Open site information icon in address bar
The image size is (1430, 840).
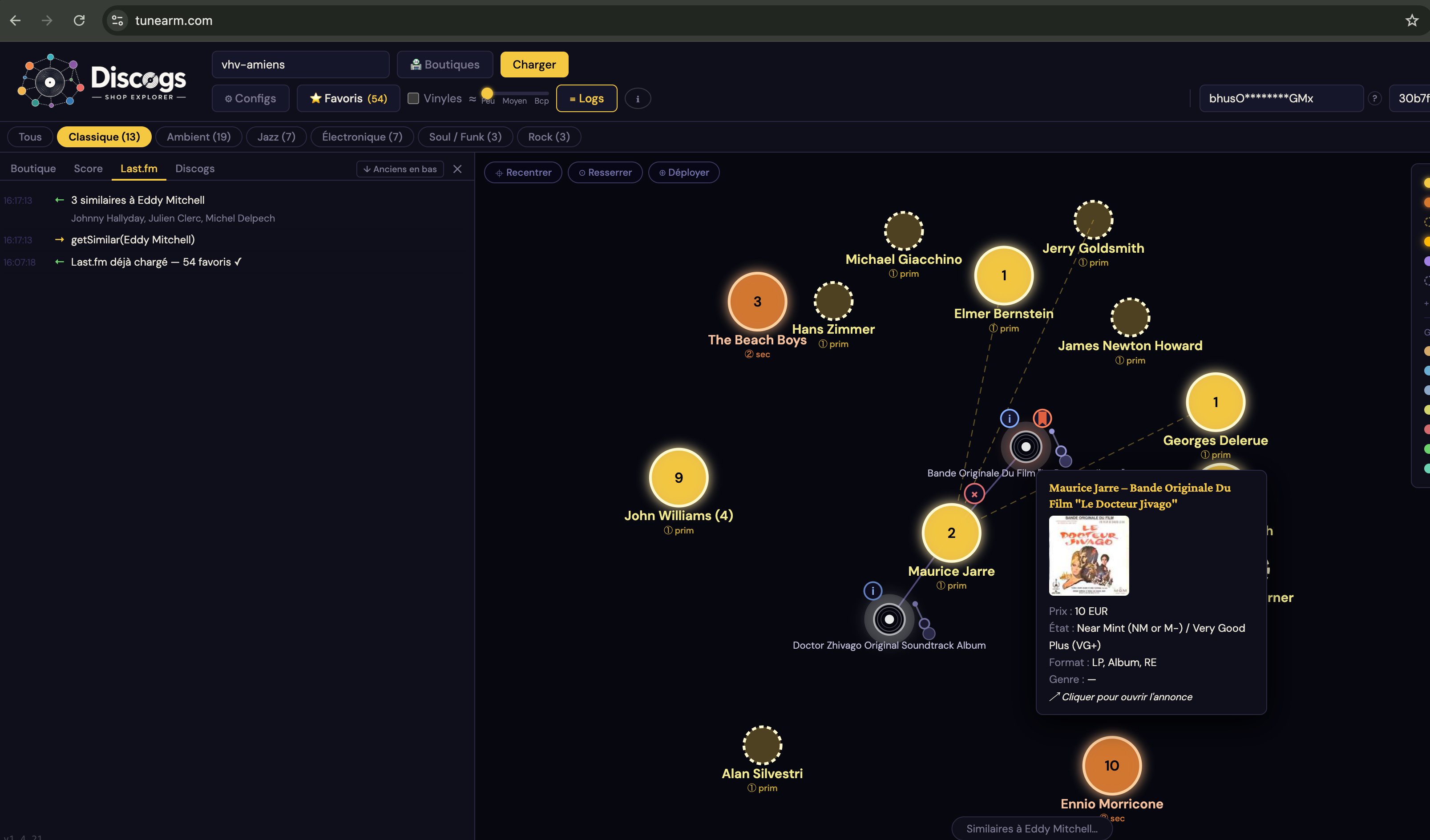[117, 20]
